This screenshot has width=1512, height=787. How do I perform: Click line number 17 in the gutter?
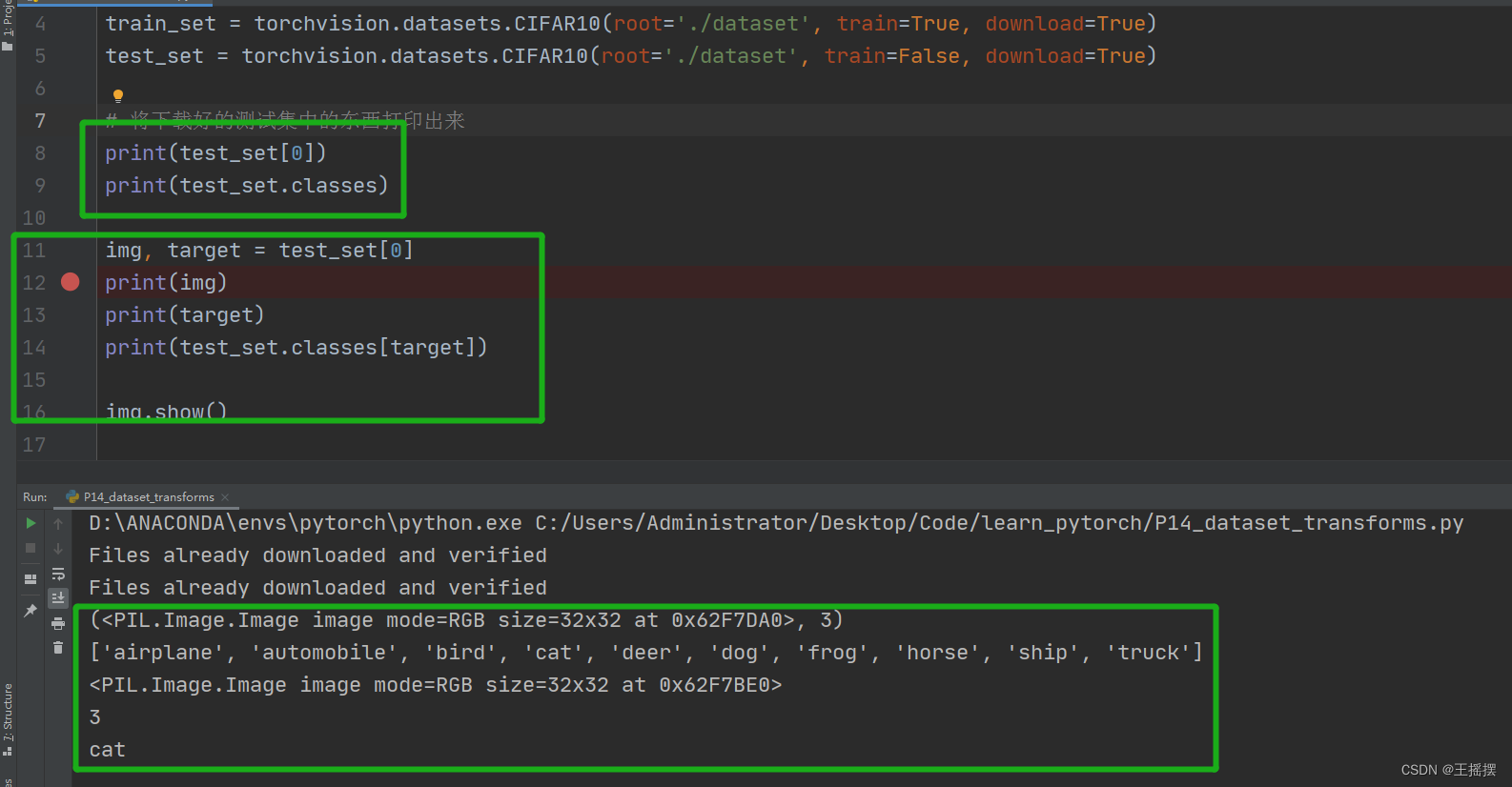tap(34, 444)
